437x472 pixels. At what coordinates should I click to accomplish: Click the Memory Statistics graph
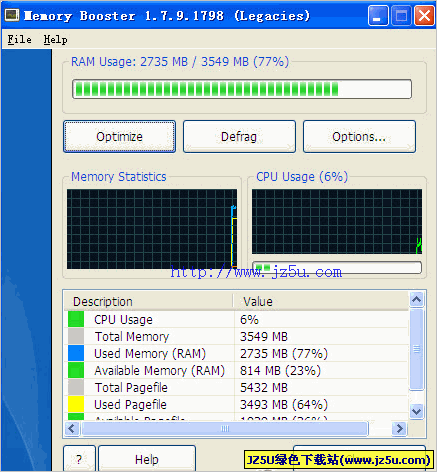coord(152,229)
